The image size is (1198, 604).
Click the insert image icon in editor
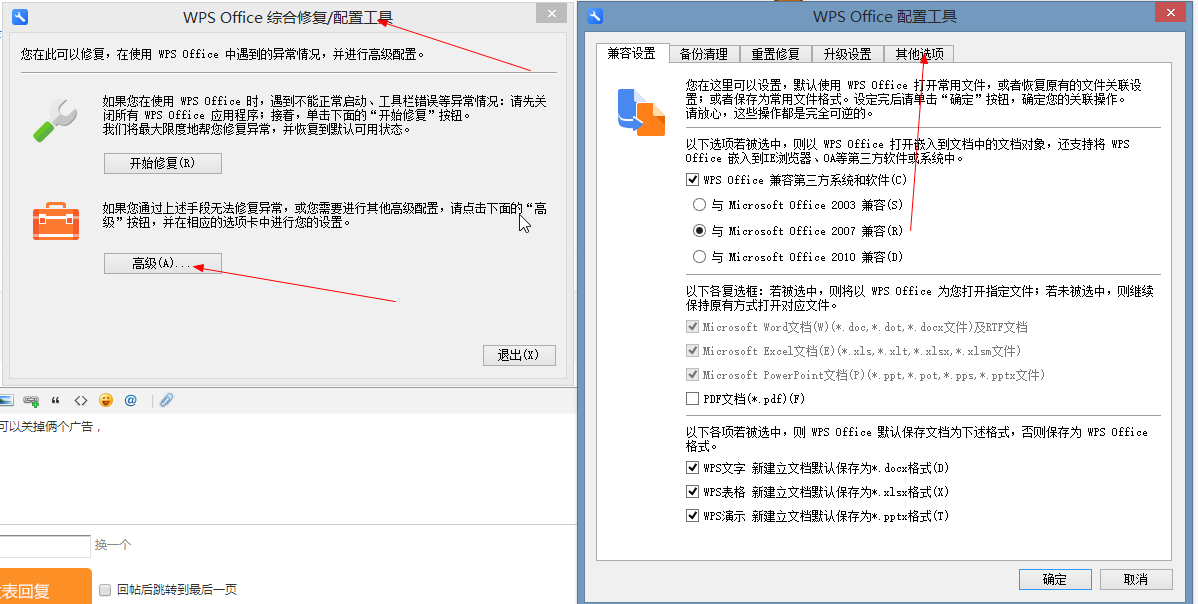pos(6,400)
